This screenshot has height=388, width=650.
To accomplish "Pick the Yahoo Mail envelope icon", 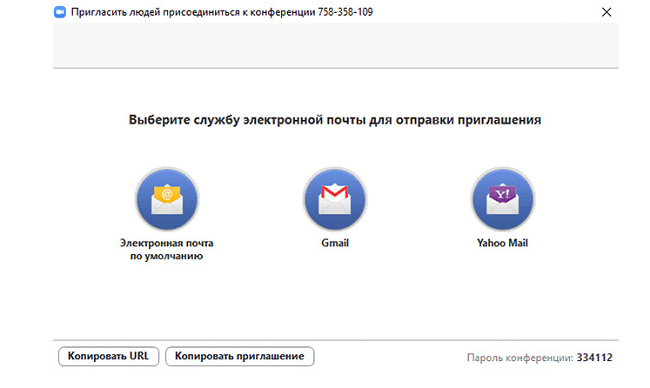I will (502, 199).
